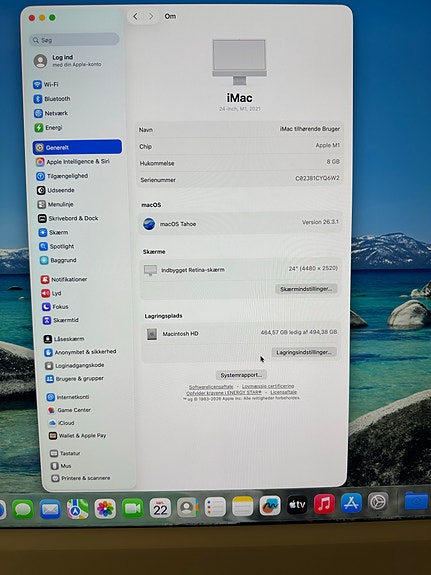Select Bluetooth in the sidebar
The width and height of the screenshot is (431, 575).
pos(52,99)
